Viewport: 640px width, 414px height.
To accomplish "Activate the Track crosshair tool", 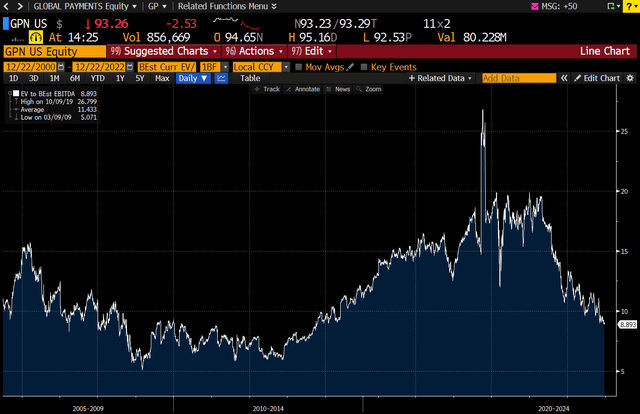I will [x=267, y=89].
